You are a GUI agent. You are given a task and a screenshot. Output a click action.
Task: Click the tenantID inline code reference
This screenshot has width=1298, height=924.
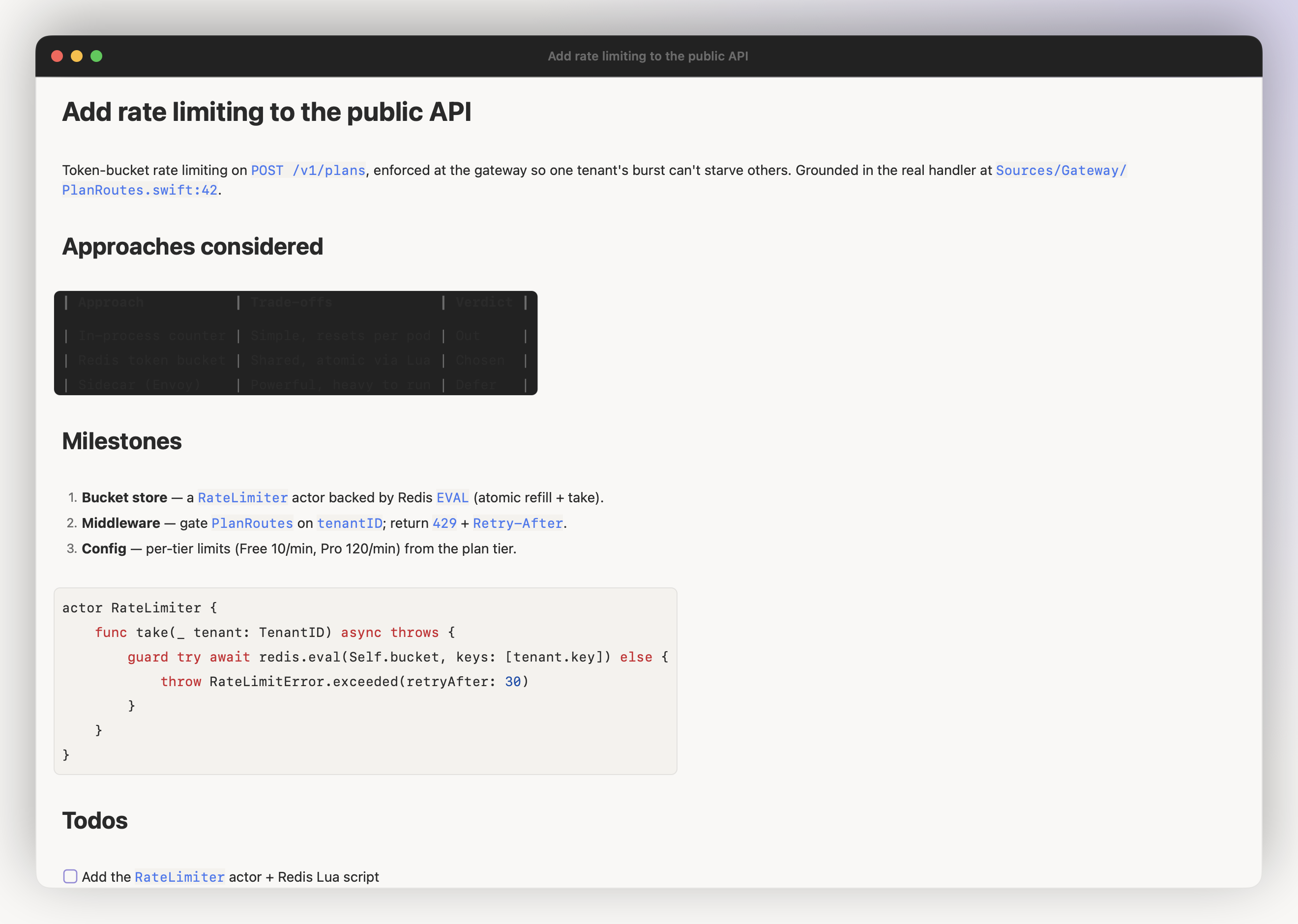350,523
